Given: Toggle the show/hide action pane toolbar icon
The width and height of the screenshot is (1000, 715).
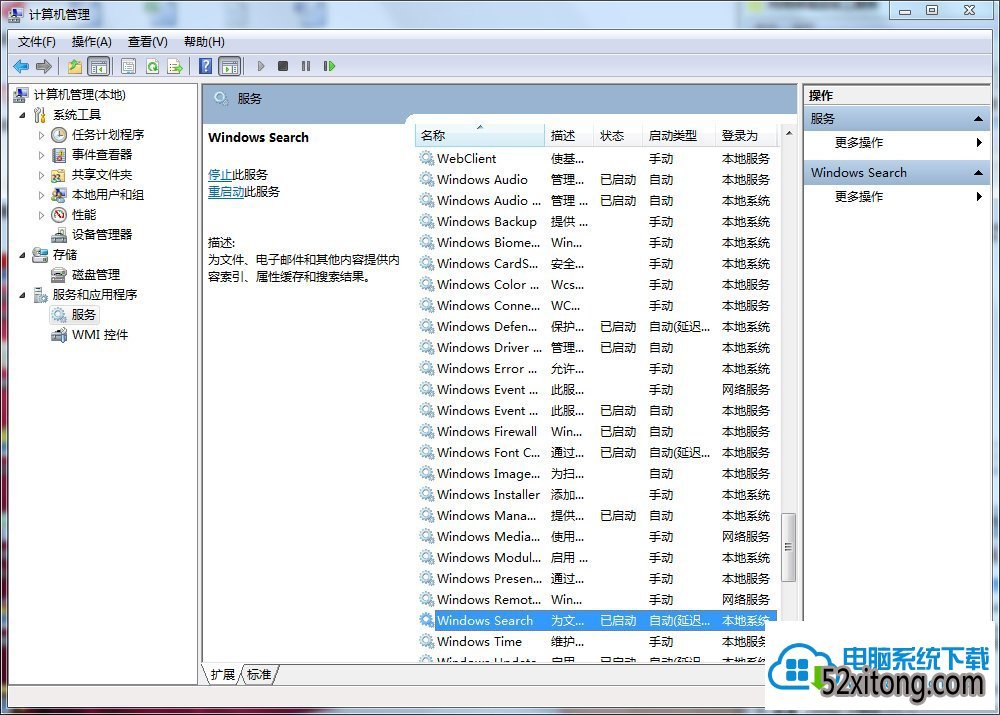Looking at the screenshot, I should 230,66.
